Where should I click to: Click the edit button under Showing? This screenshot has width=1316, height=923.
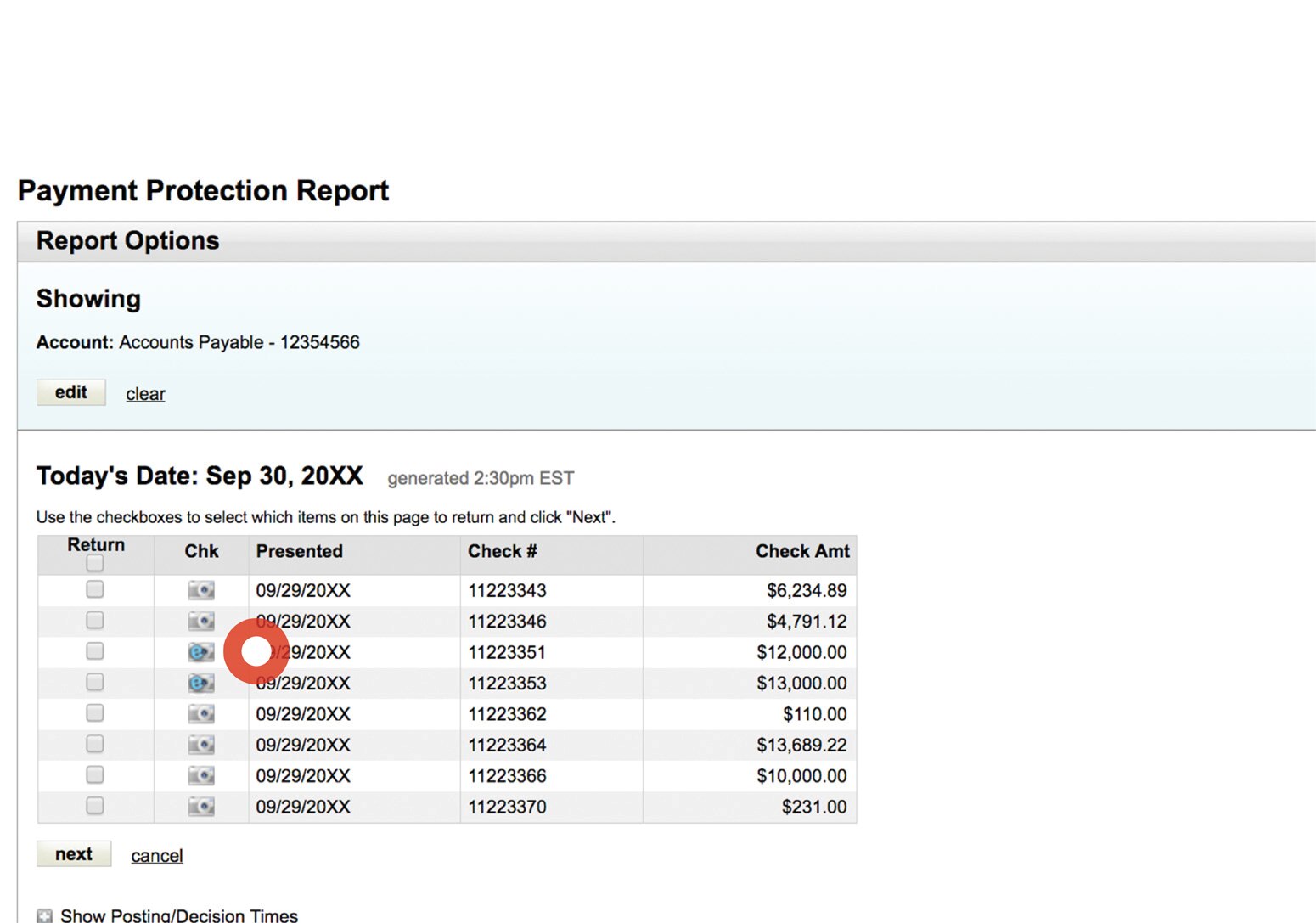pyautogui.click(x=70, y=391)
